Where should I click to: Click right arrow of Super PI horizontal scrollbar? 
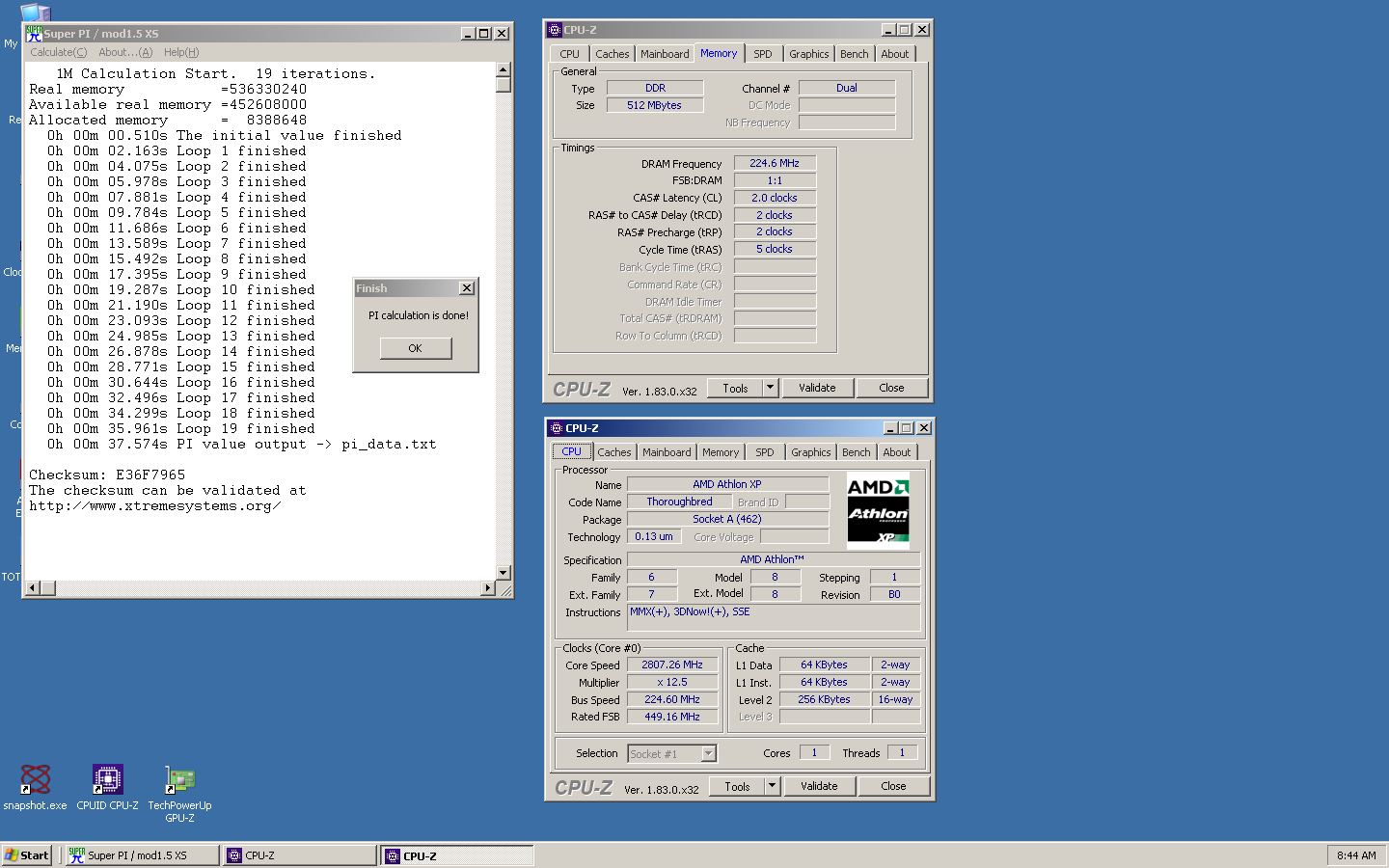(488, 588)
